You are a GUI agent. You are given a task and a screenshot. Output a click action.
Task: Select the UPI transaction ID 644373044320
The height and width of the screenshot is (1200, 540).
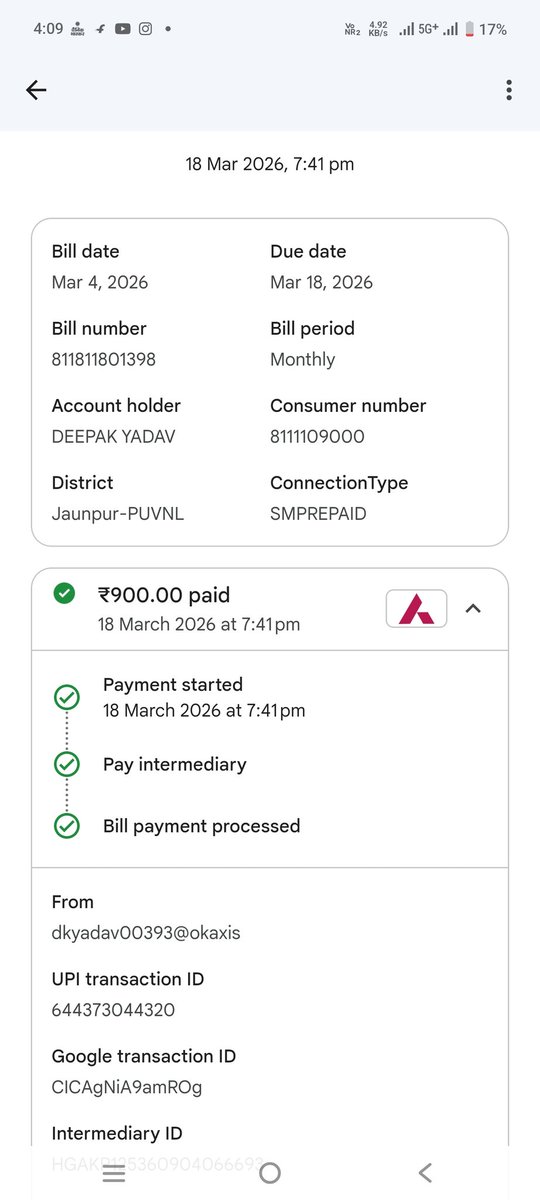click(x=113, y=1010)
